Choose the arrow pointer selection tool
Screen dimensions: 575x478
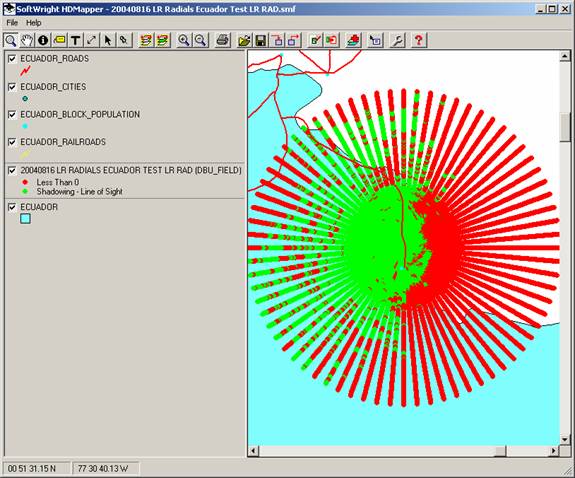(107, 40)
